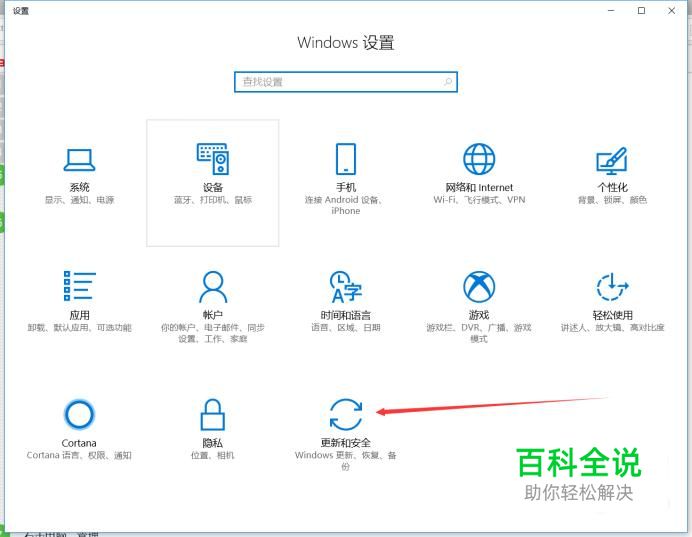Click the 更新和安全 label

(346, 443)
